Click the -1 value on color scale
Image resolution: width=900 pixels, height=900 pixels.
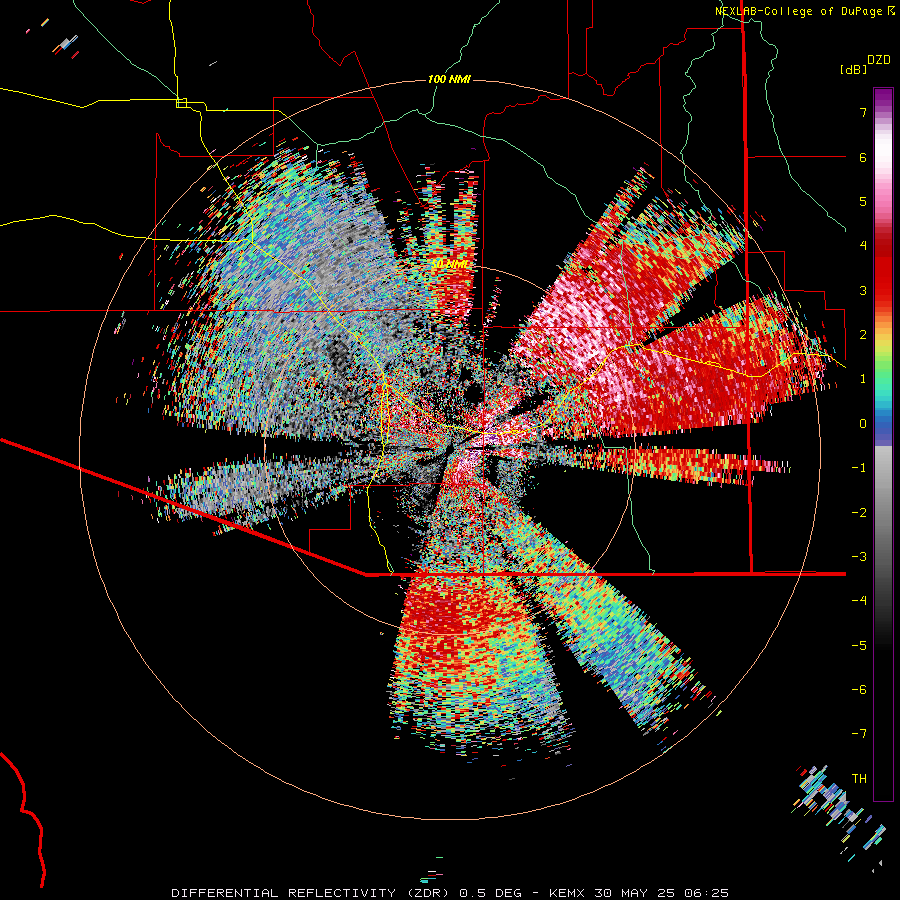tap(859, 468)
